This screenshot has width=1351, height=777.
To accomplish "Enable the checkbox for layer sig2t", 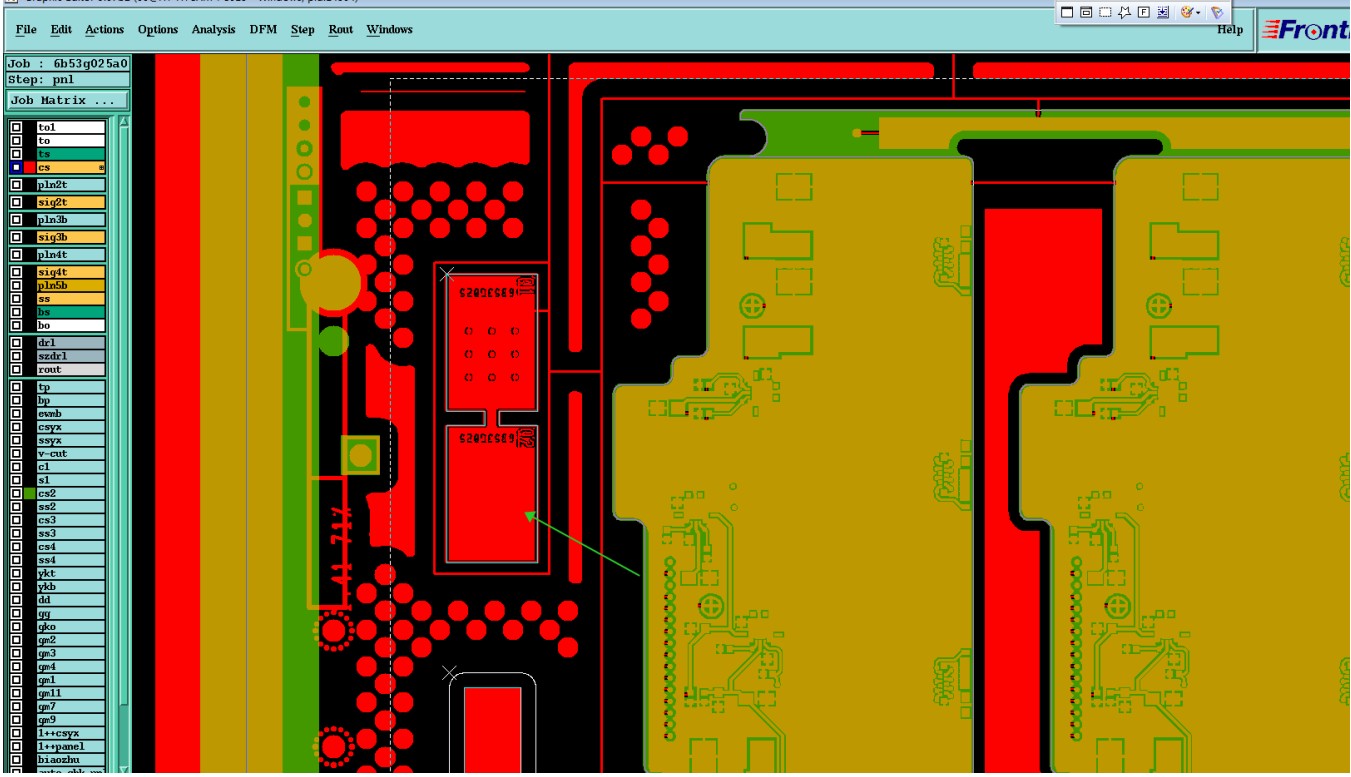I will click(16, 202).
